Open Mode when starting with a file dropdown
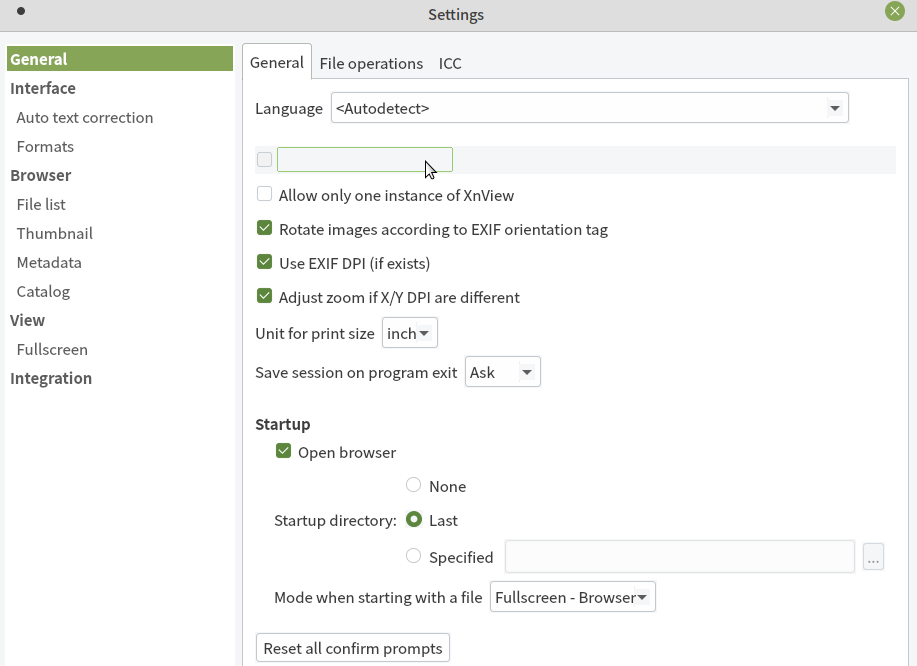 (572, 597)
